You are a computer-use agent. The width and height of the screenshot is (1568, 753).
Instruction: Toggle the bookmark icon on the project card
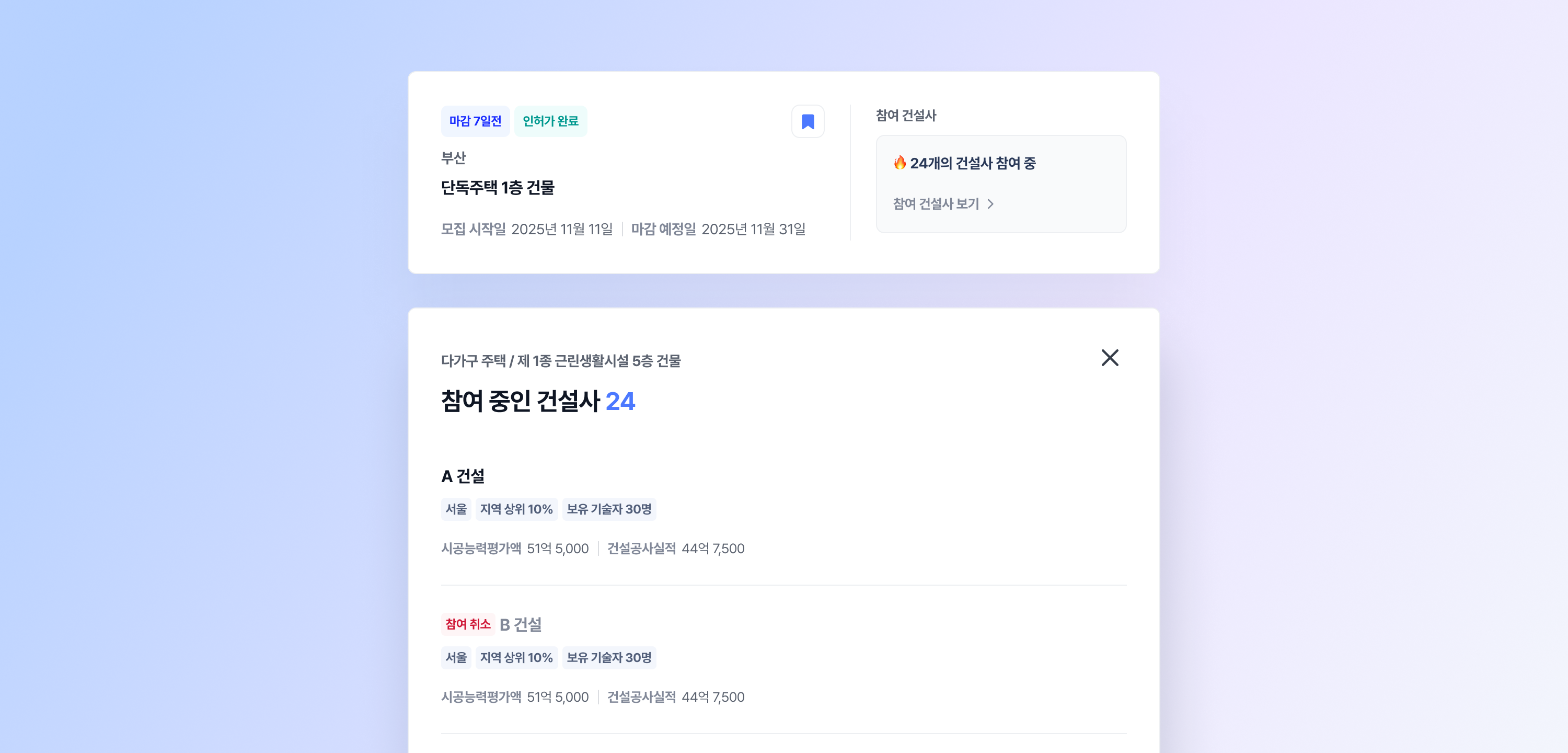pyautogui.click(x=807, y=121)
